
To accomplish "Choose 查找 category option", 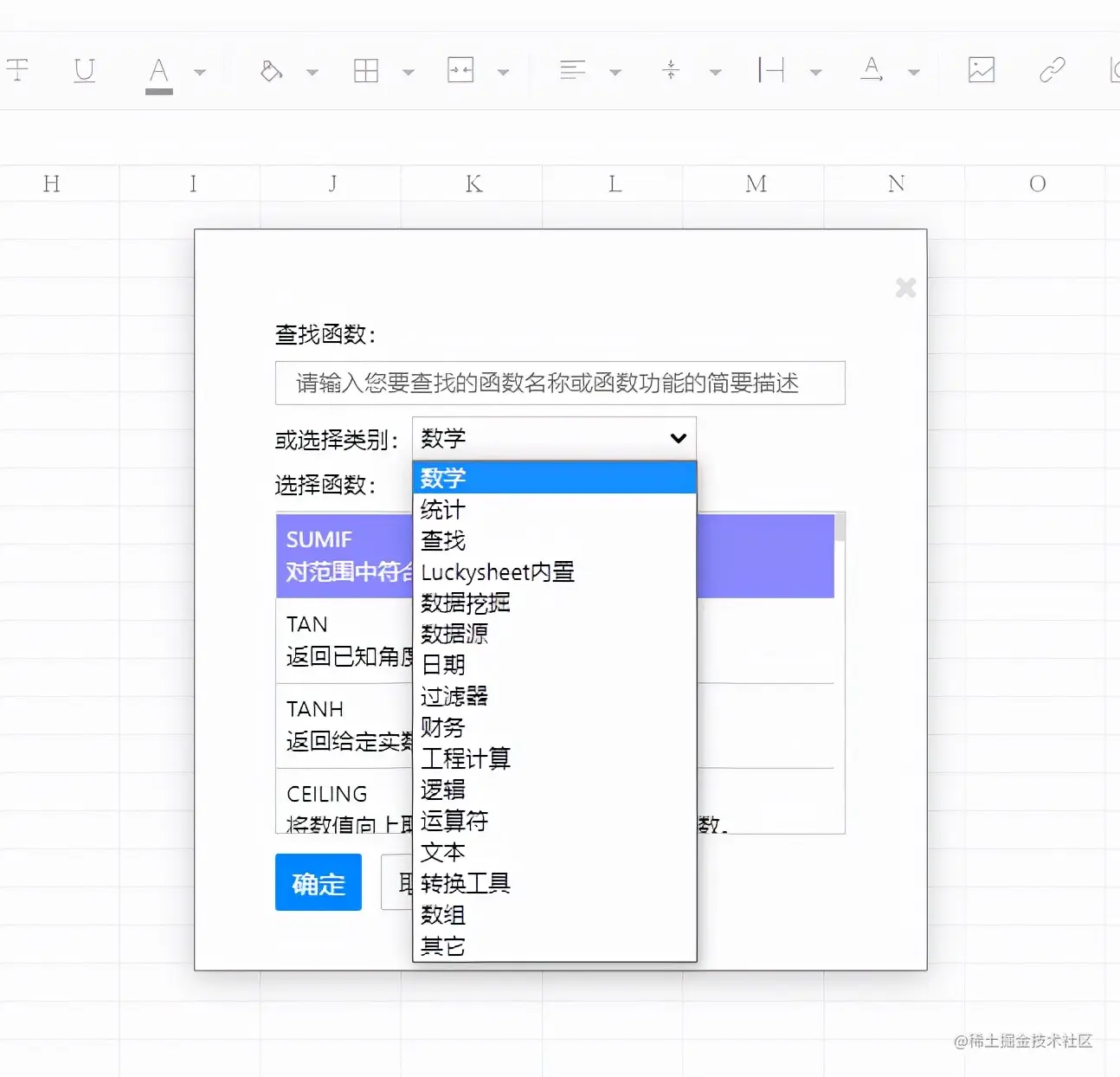I will pyautogui.click(x=555, y=540).
